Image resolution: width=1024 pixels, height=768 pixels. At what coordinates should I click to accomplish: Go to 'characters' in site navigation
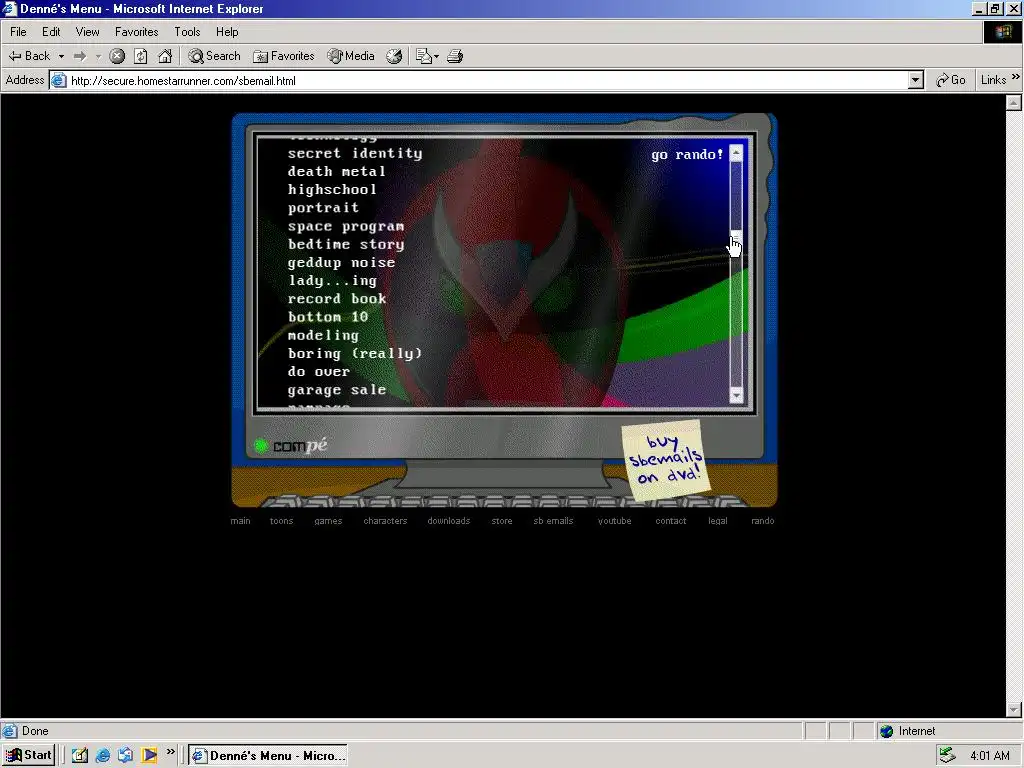click(385, 520)
